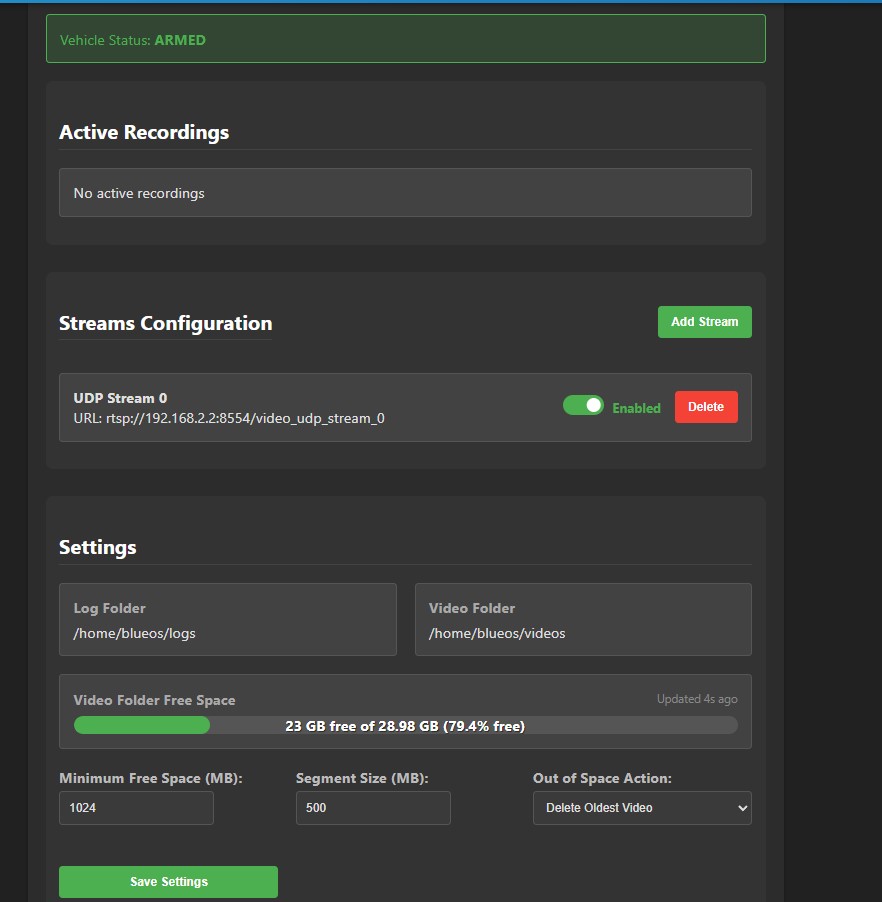The width and height of the screenshot is (882, 902).
Task: Click the Active Recordings heading
Action: [144, 132]
